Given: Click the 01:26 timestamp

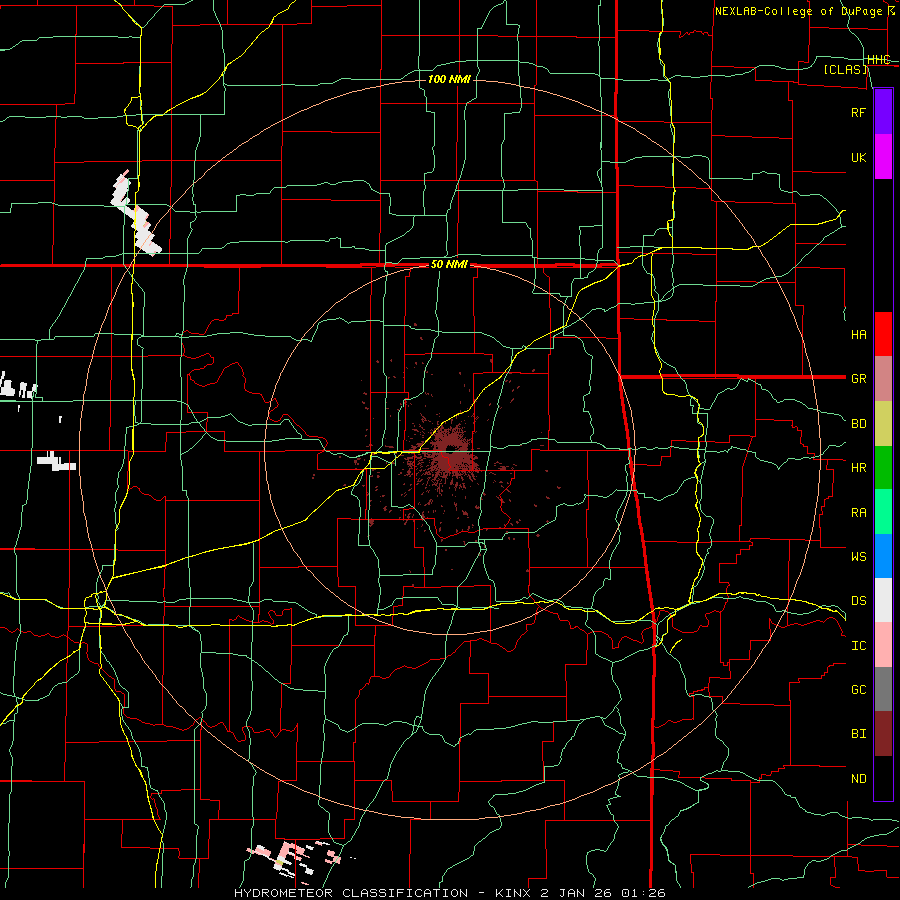Looking at the screenshot, I should pos(642,893).
